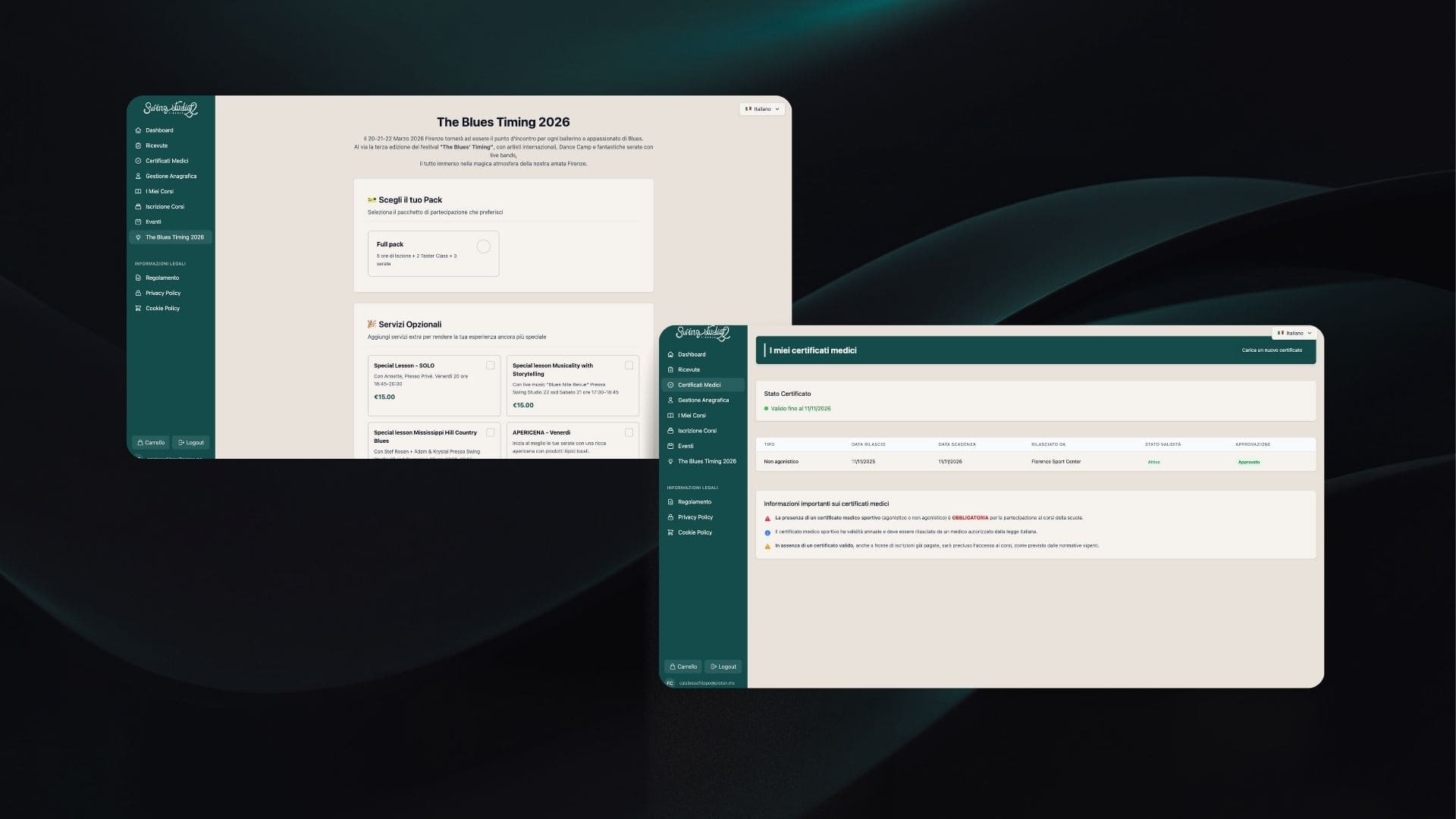Select Certificati Medici in the certificates window sidebar
1456x819 pixels.
pyautogui.click(x=698, y=385)
